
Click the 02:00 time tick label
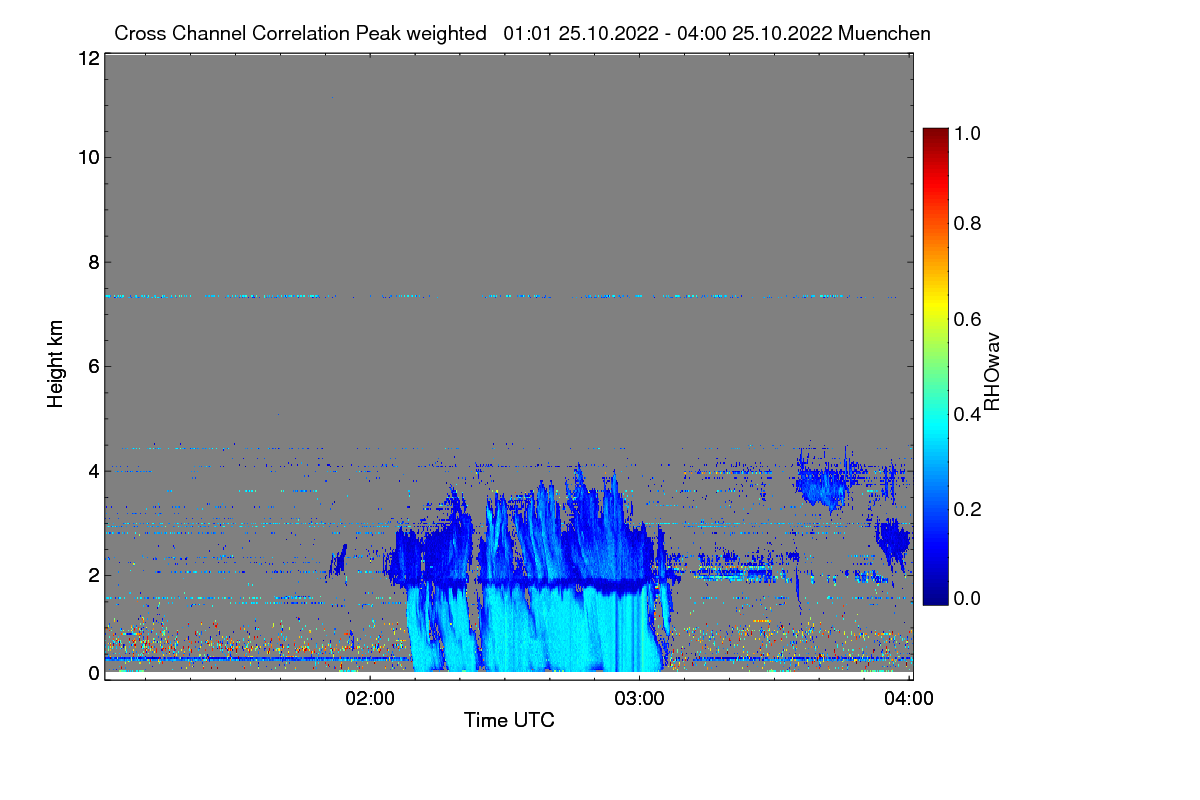pos(370,698)
